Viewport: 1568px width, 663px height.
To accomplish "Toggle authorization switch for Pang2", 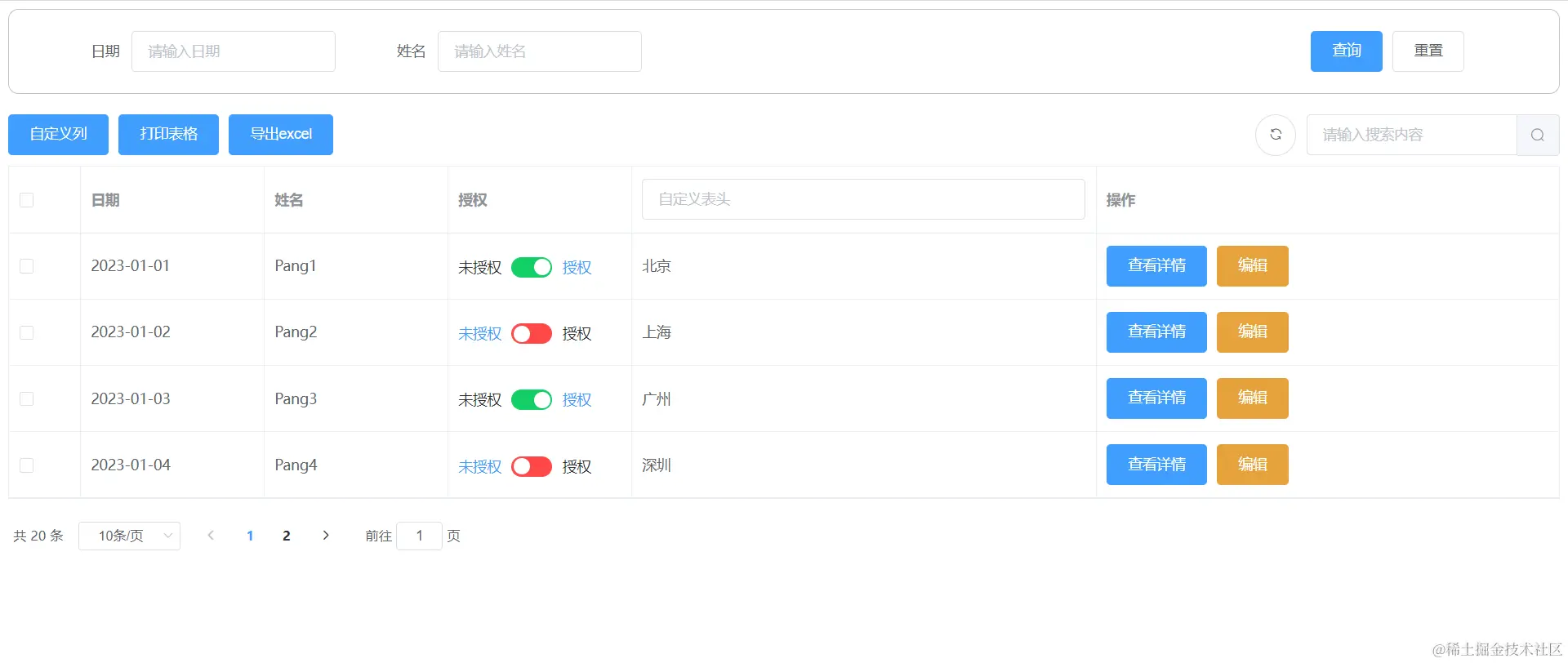I will (532, 333).
